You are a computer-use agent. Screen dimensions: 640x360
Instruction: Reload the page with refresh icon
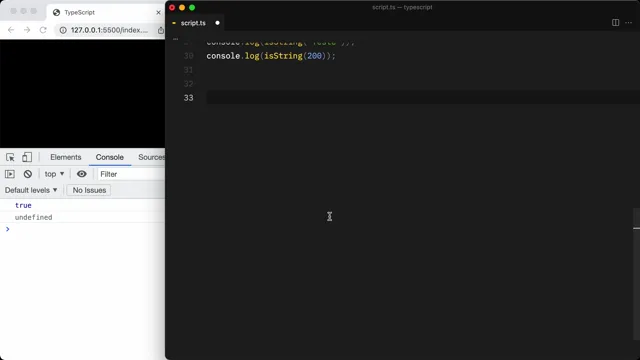coord(43,30)
